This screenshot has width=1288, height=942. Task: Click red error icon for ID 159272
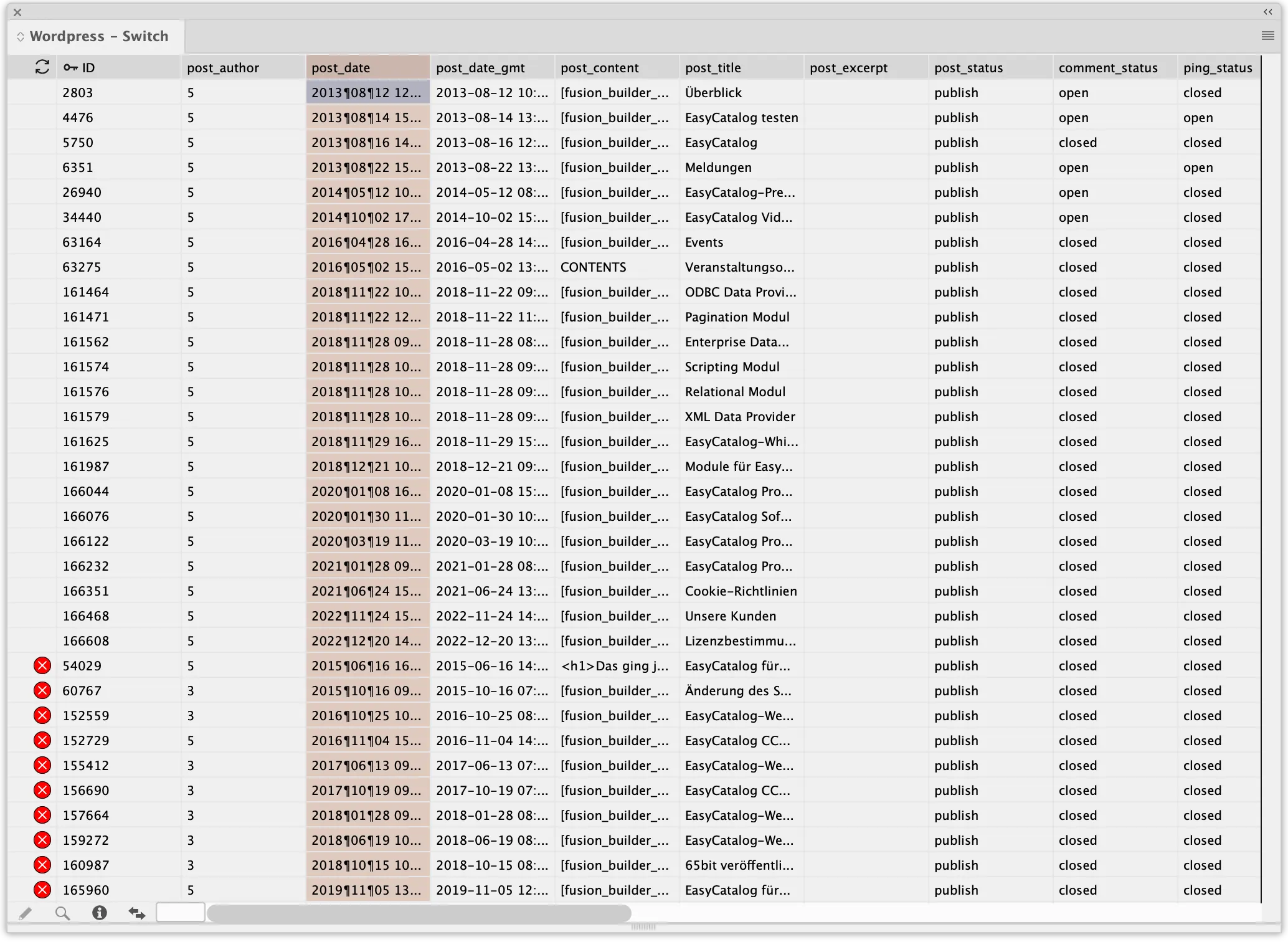coord(42,840)
